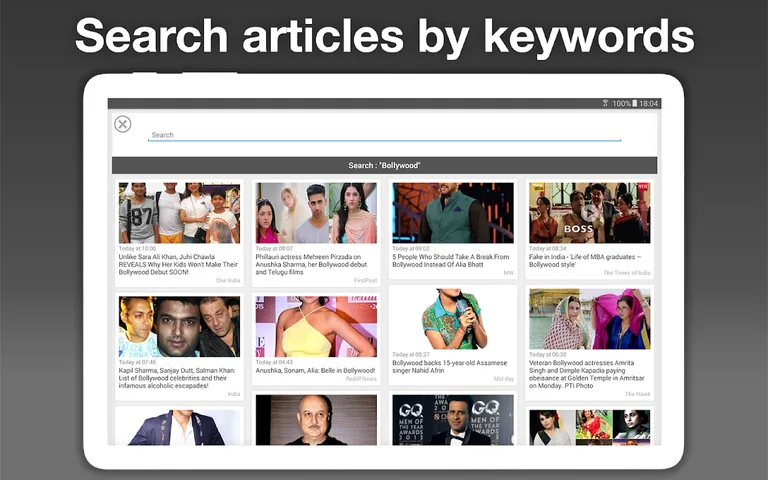Open Kapil Sharma, Sanjay Dutt, Salman Khan thumbnail
Screen dimensions: 768x480
(x=179, y=327)
